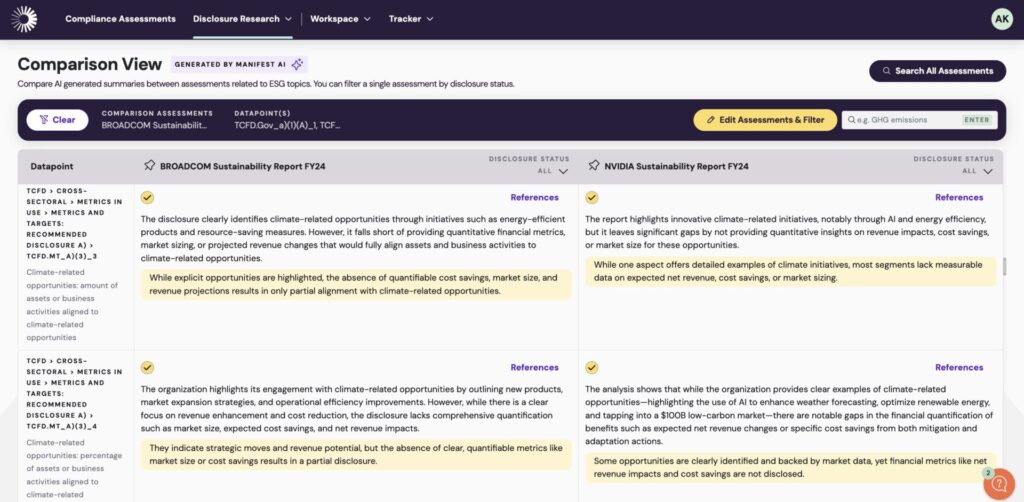Go to Compliance Assessments tab
The height and width of the screenshot is (502, 1024).
point(120,19)
